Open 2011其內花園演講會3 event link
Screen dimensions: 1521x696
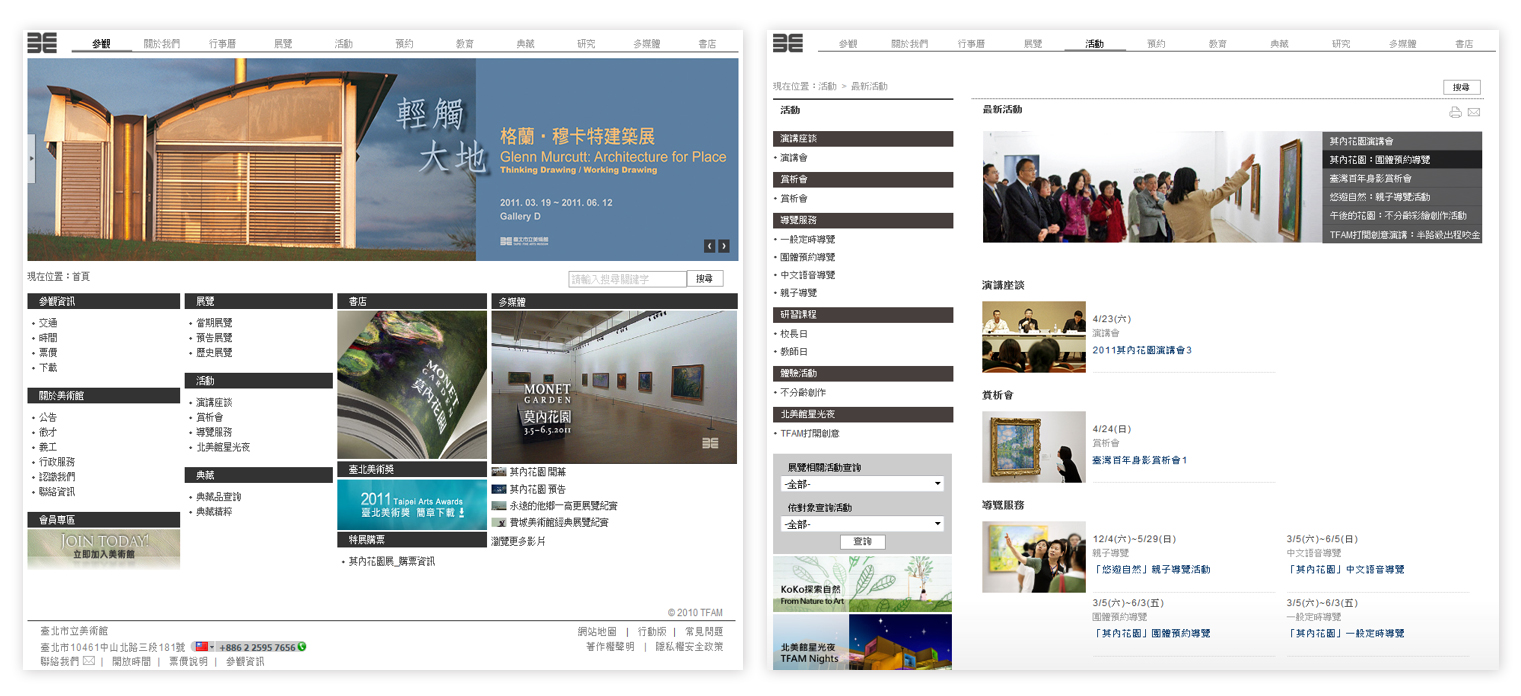click(1142, 351)
